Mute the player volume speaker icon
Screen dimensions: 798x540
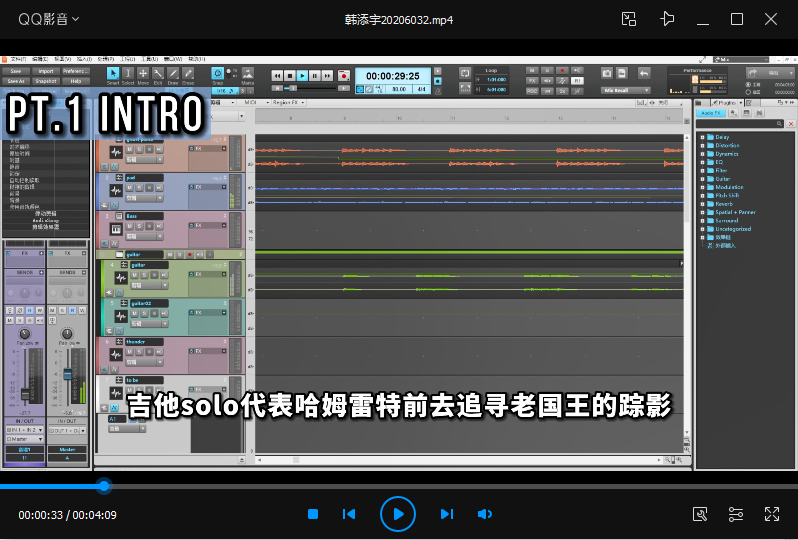point(485,514)
